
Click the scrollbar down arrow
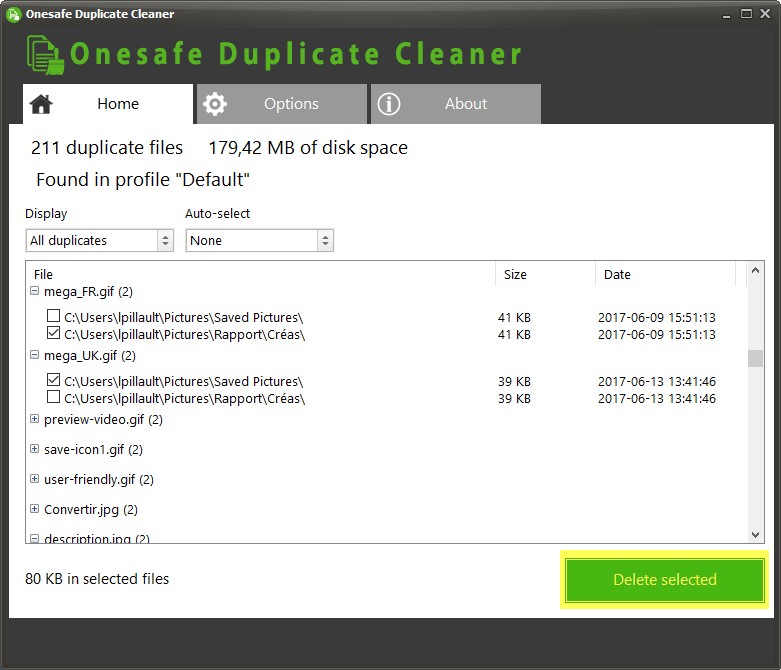pyautogui.click(x=755, y=535)
